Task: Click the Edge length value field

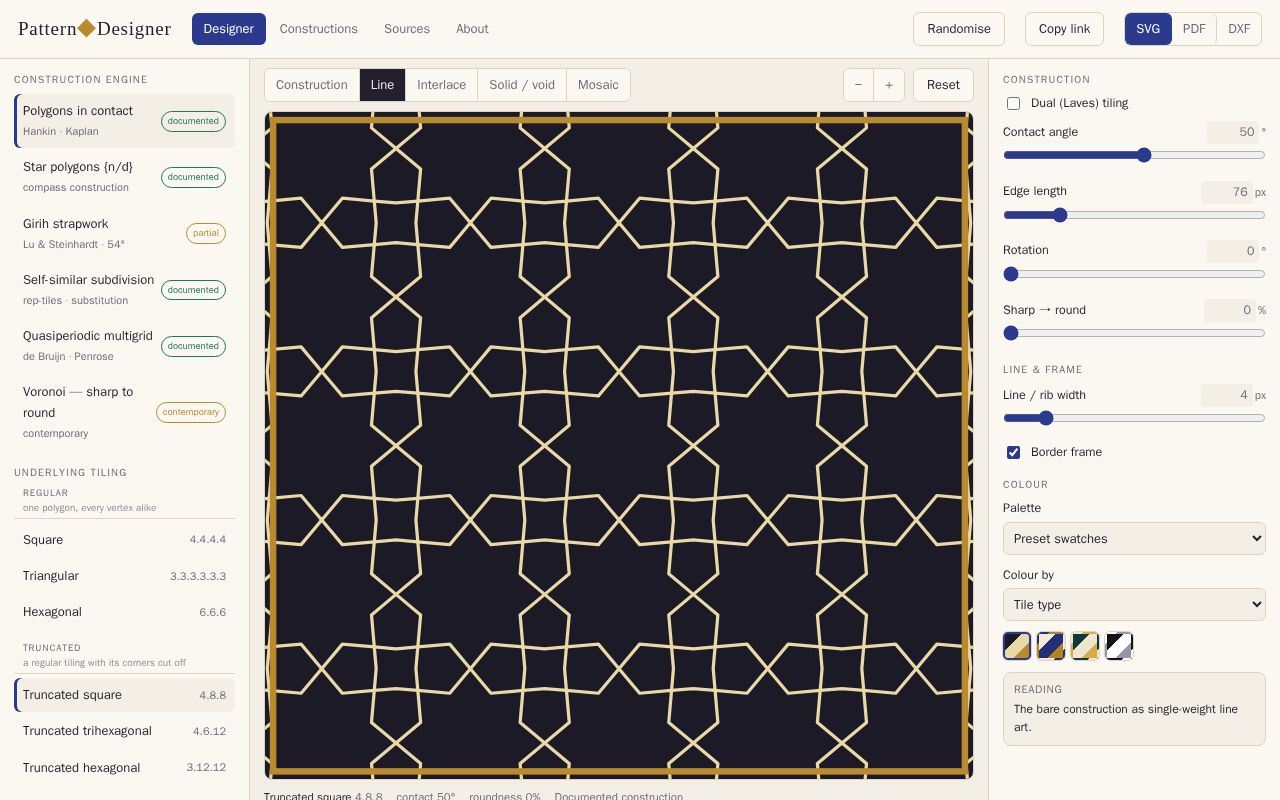Action: [x=1226, y=192]
